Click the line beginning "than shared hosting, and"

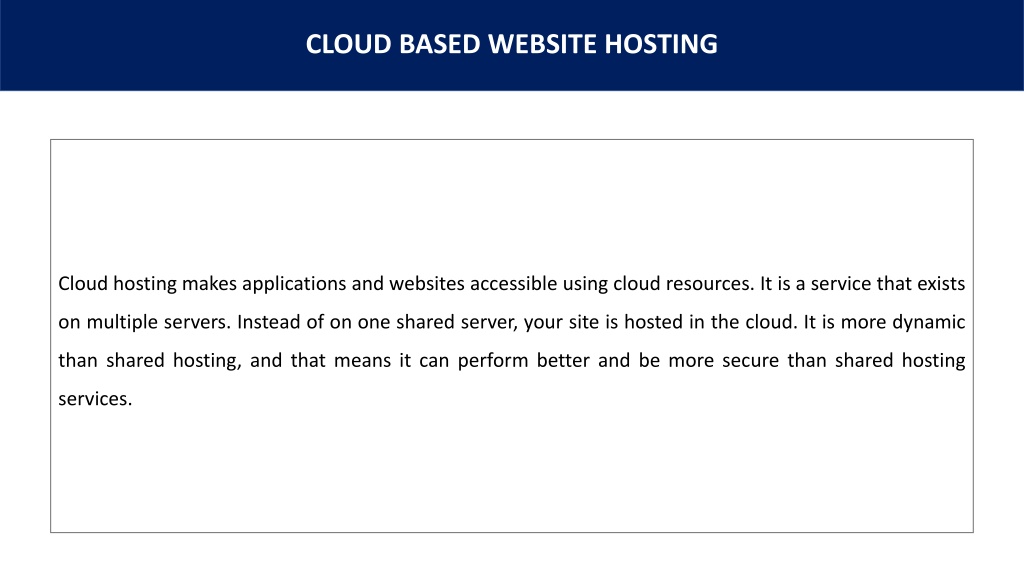point(511,360)
